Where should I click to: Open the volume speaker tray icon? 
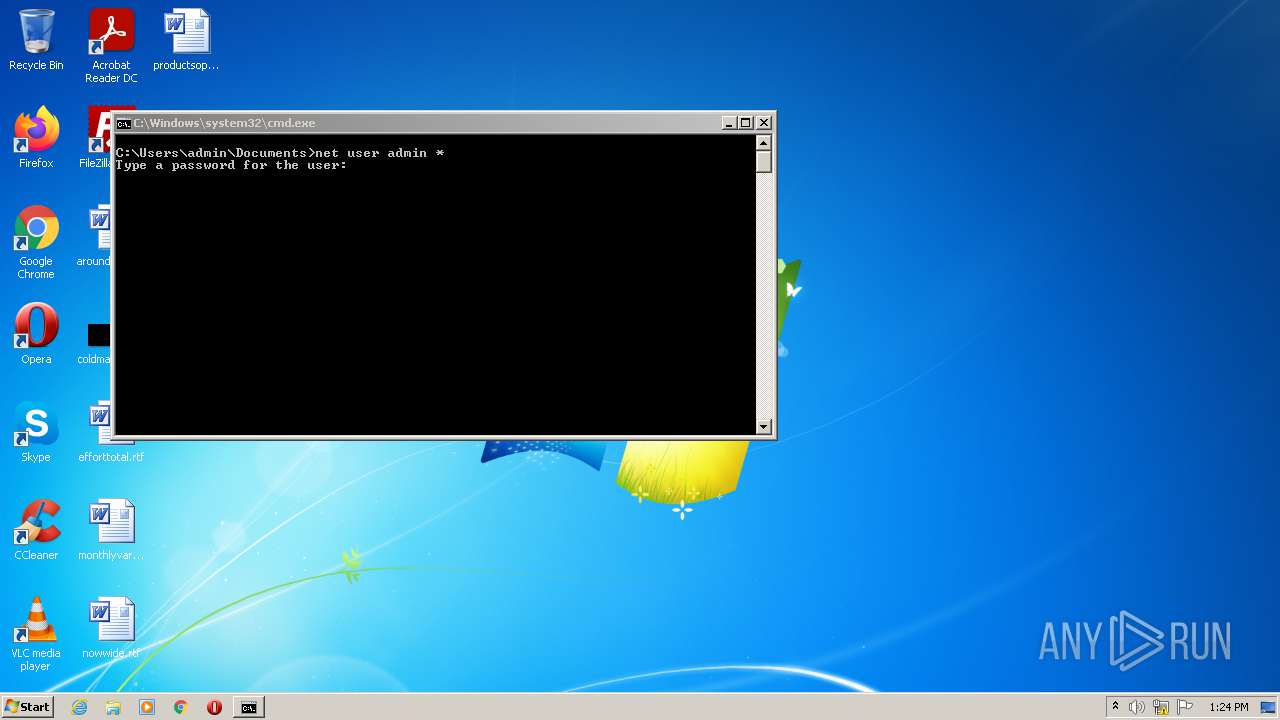(1137, 707)
